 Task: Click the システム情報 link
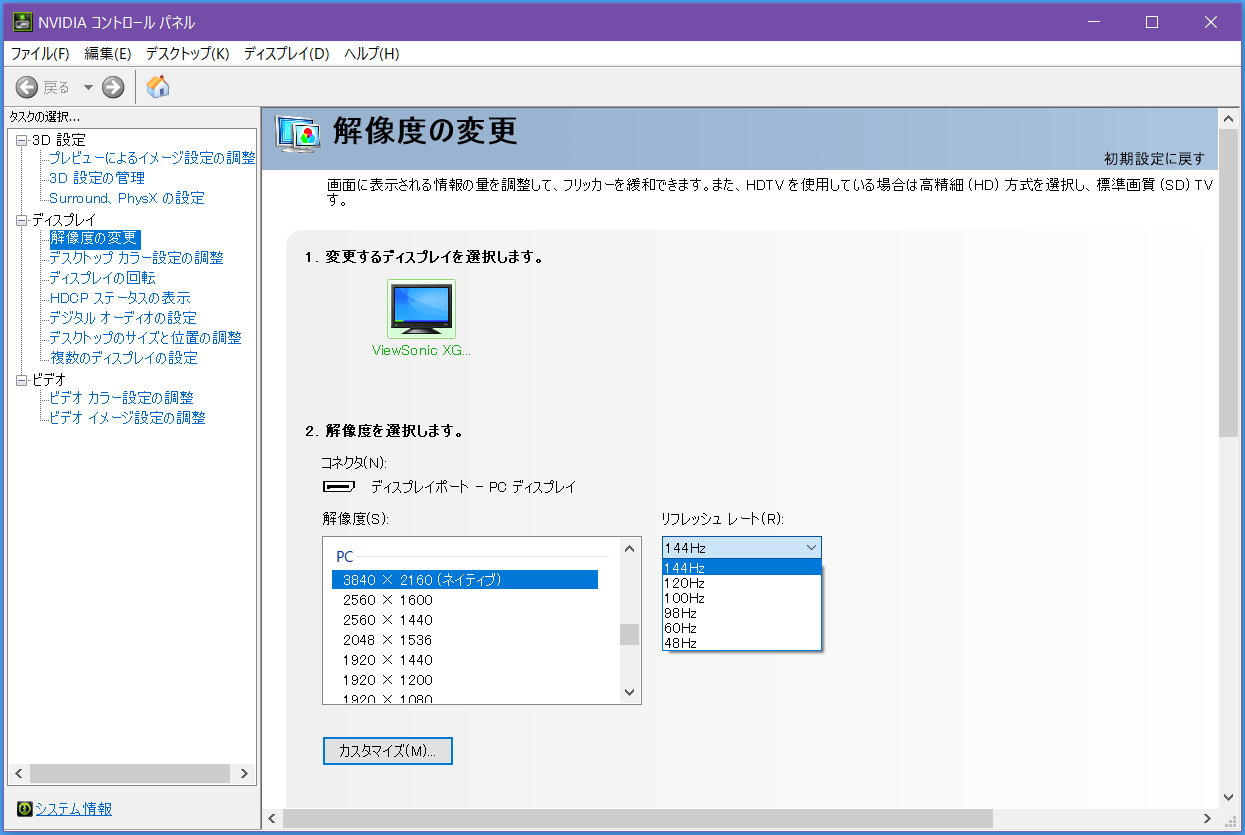tap(74, 809)
